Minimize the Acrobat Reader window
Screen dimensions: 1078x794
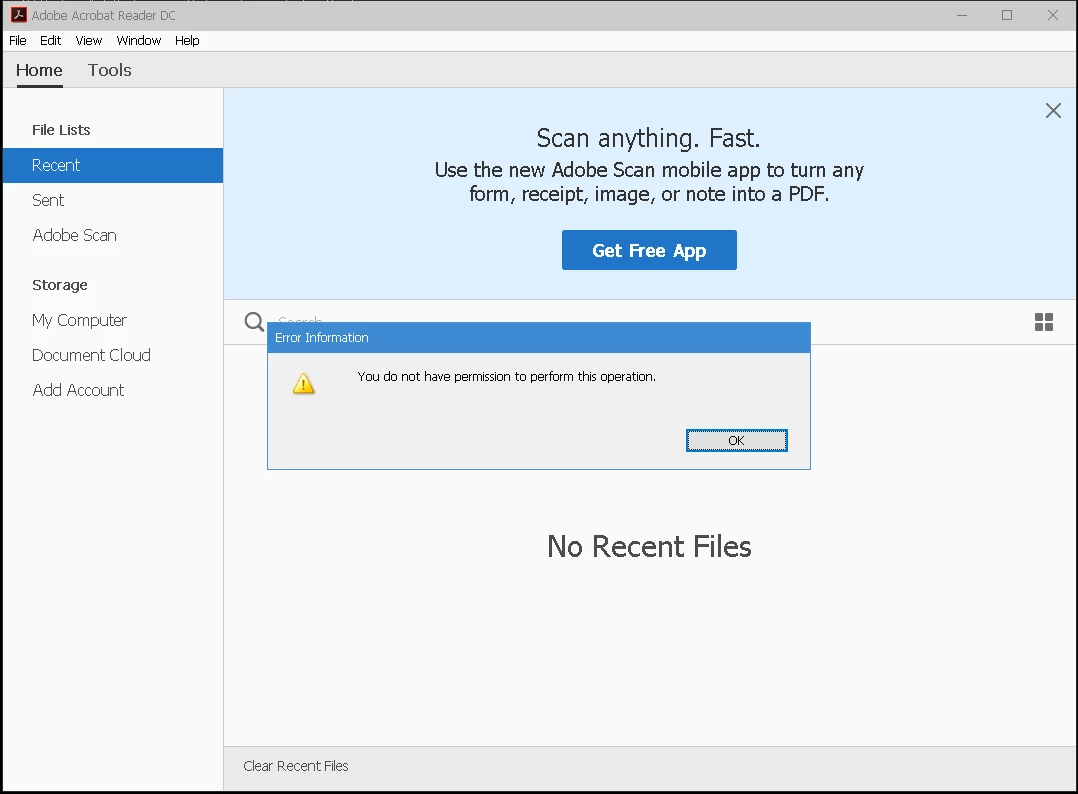(x=962, y=15)
